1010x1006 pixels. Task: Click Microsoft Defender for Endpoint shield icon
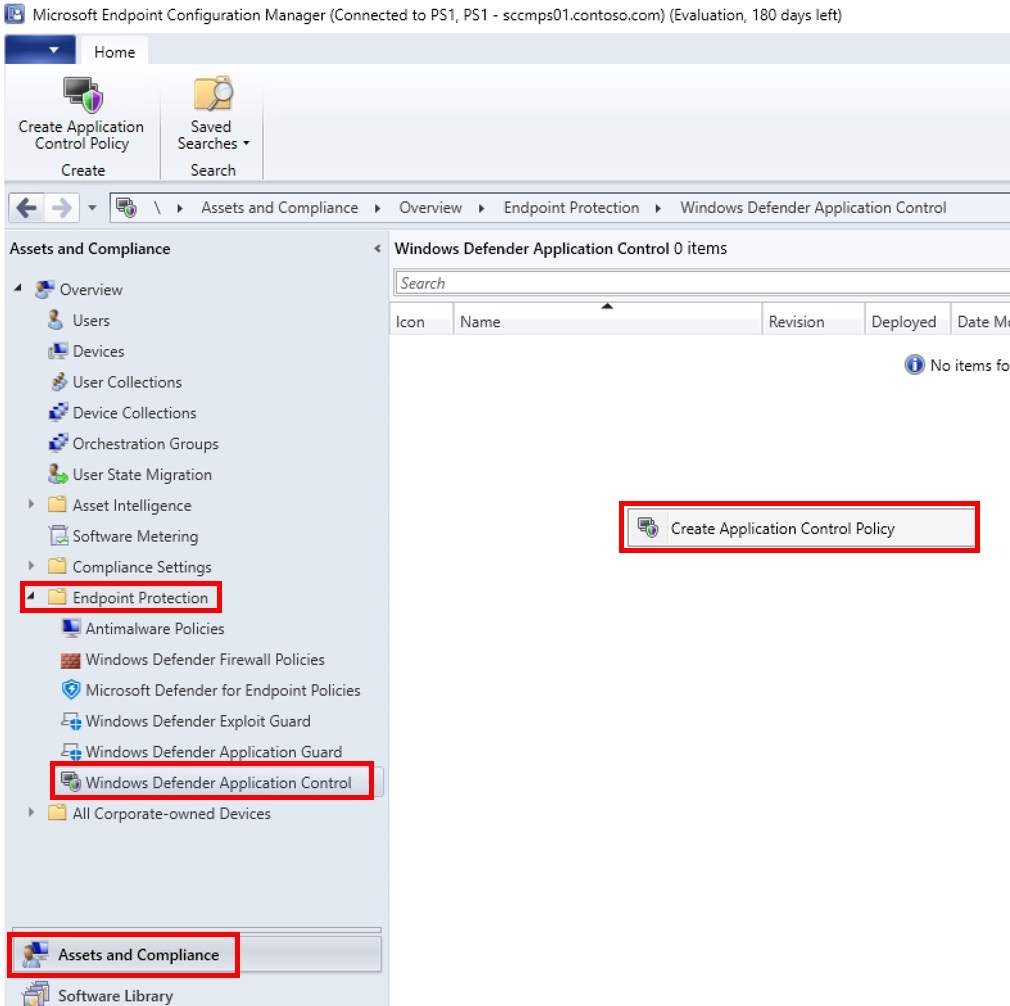click(71, 690)
